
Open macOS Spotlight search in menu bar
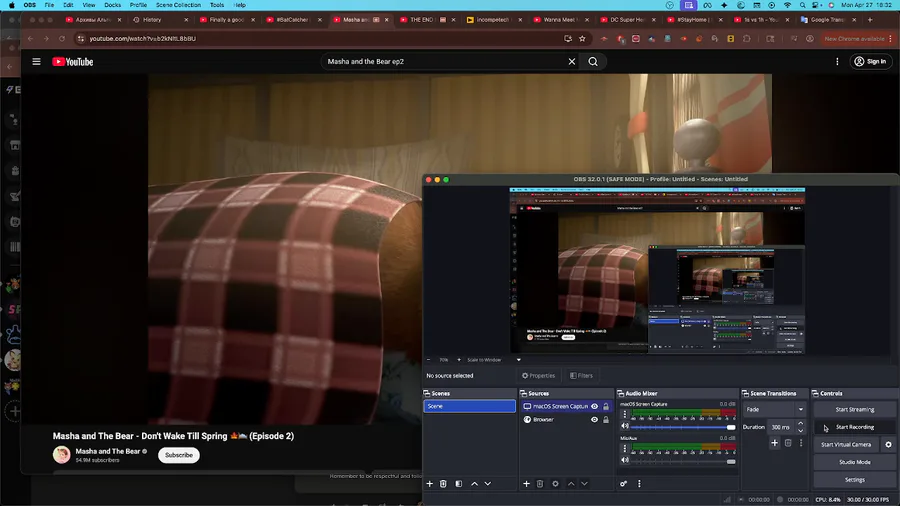tap(802, 5)
